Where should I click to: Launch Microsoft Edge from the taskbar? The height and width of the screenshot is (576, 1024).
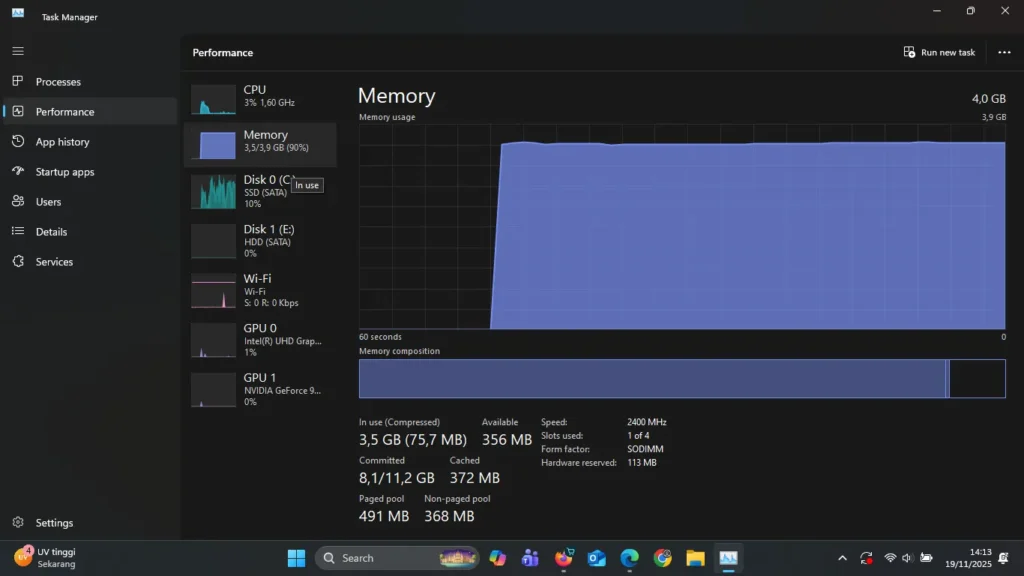(x=629, y=557)
